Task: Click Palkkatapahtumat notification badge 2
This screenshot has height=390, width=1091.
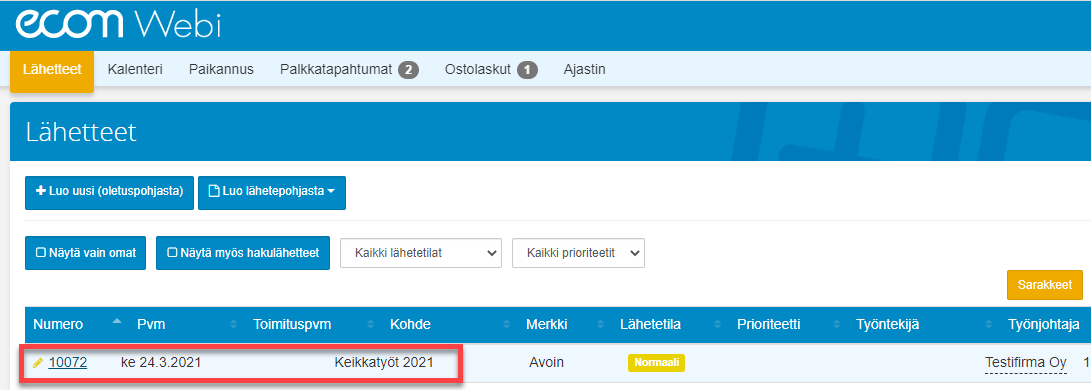Action: point(408,70)
